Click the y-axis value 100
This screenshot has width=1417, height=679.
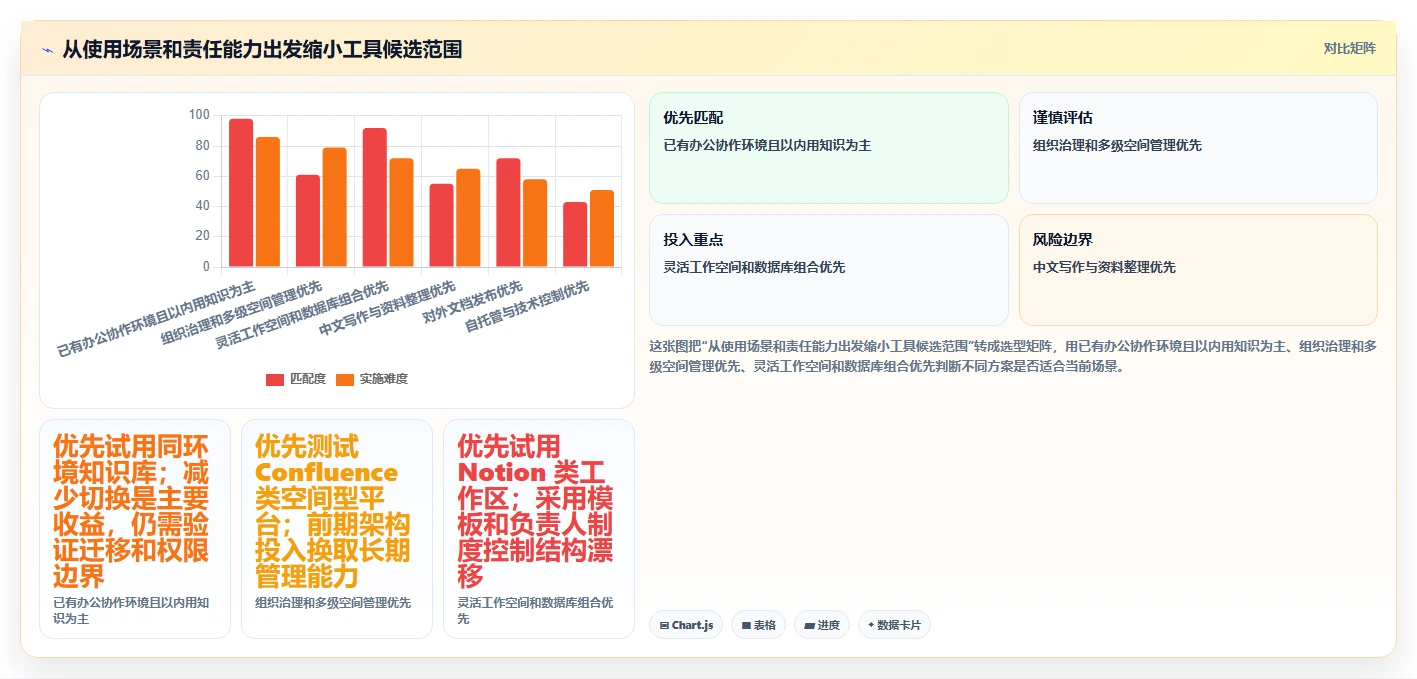199,115
